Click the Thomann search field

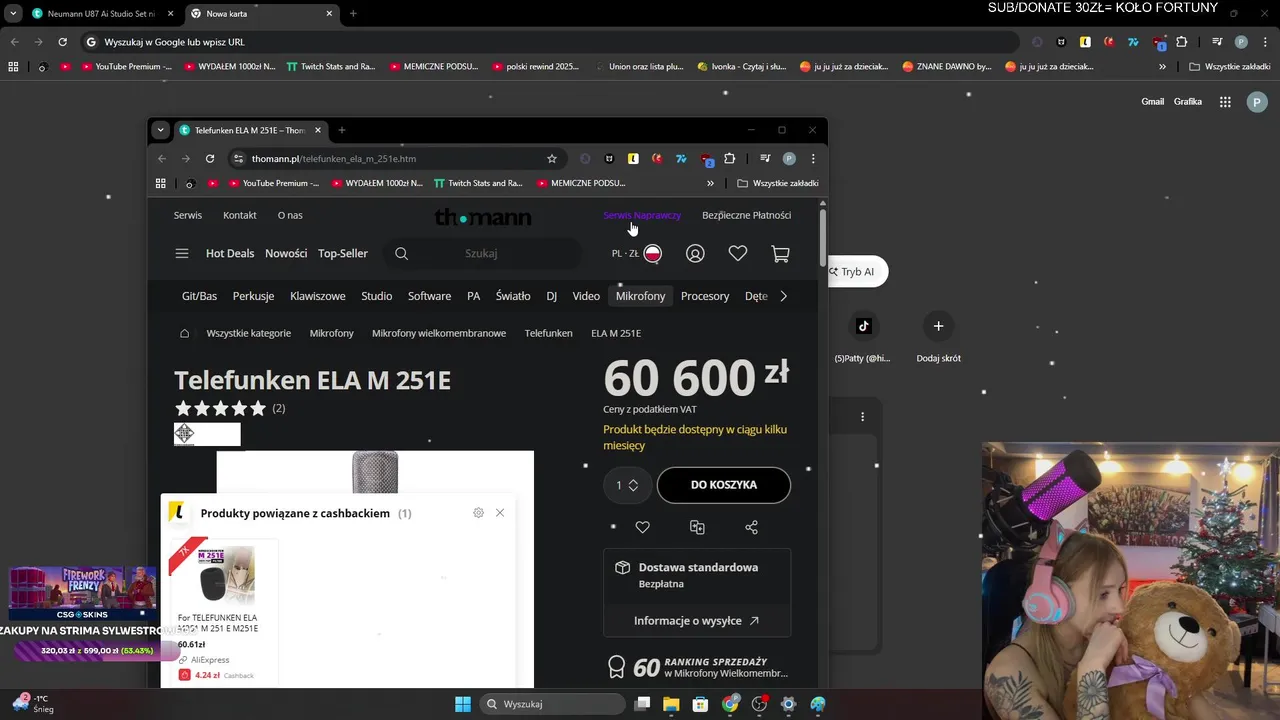coord(481,254)
